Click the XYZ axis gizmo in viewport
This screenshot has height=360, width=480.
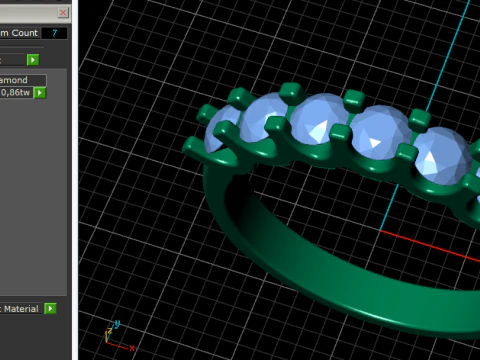(x=119, y=336)
